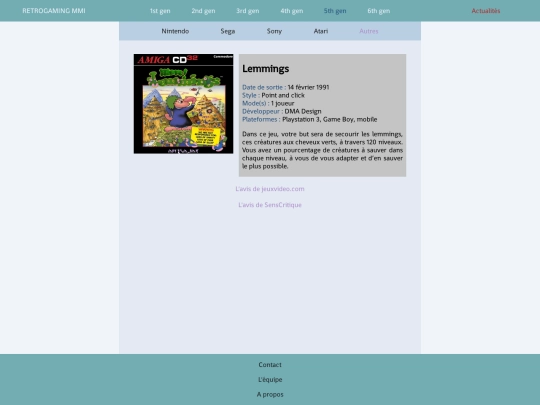Click the Lemmings heading

point(266,69)
